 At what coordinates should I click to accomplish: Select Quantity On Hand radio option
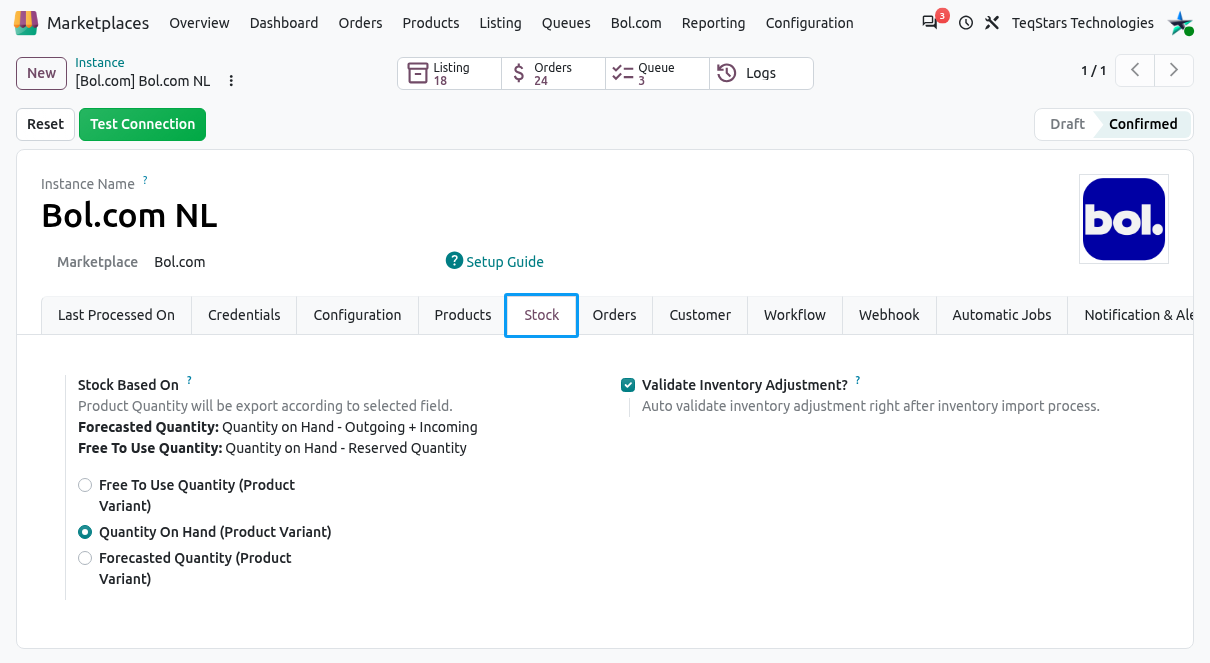(x=85, y=532)
